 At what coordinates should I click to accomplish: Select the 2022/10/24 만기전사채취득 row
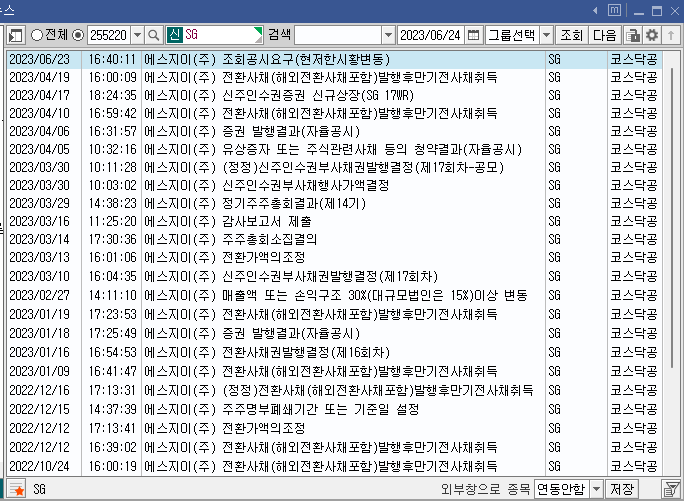click(x=334, y=466)
